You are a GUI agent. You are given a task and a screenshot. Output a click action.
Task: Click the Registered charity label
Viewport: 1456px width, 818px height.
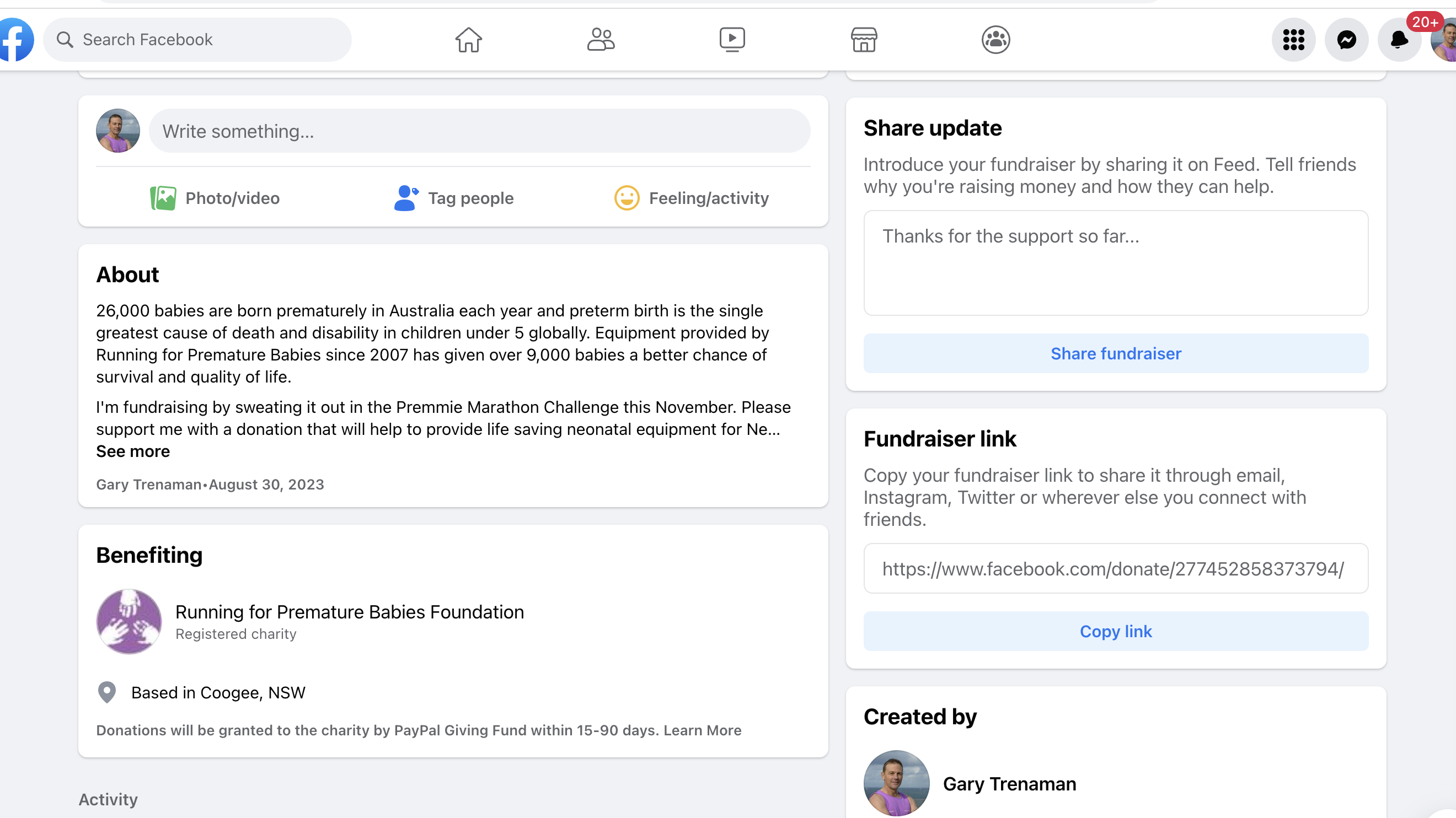(235, 634)
